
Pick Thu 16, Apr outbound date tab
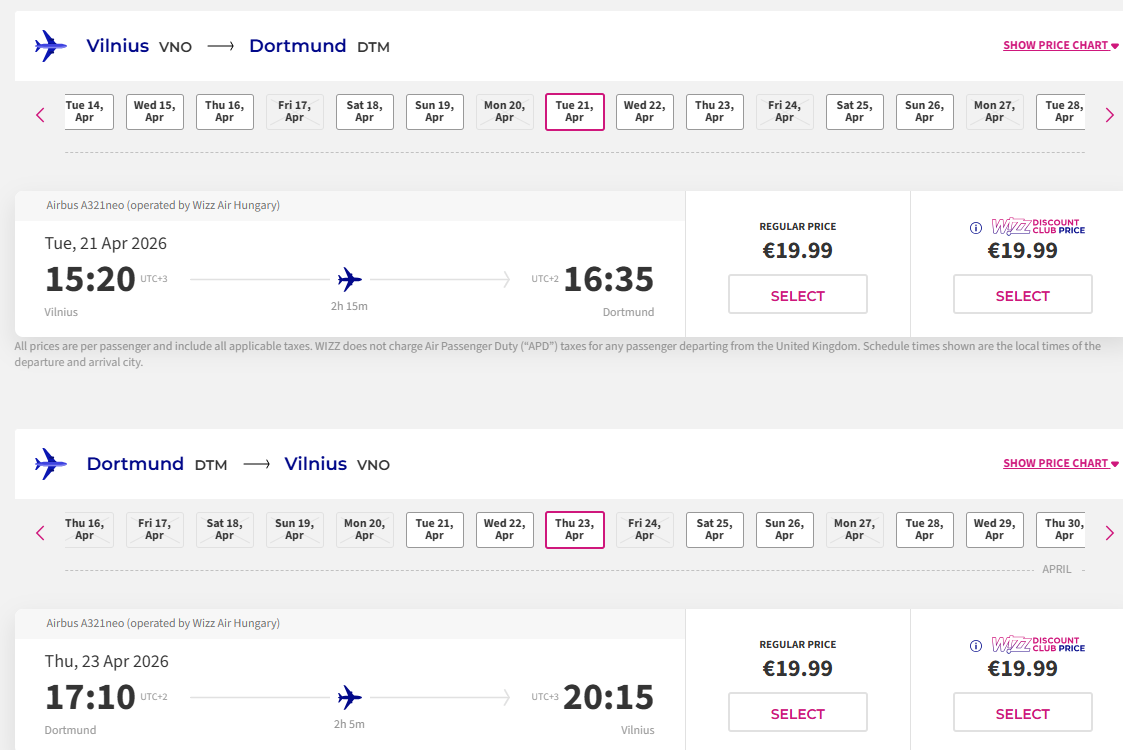coord(224,112)
